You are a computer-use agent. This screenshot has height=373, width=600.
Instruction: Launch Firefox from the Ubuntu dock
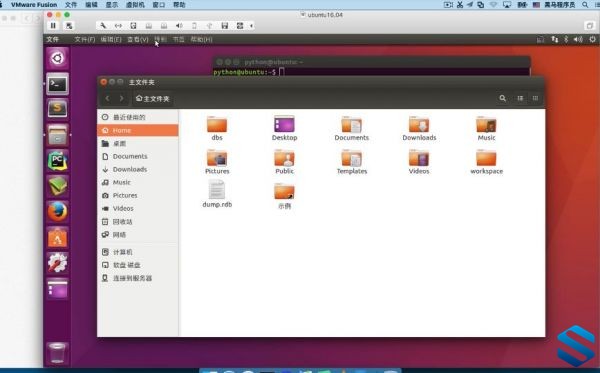click(57, 212)
